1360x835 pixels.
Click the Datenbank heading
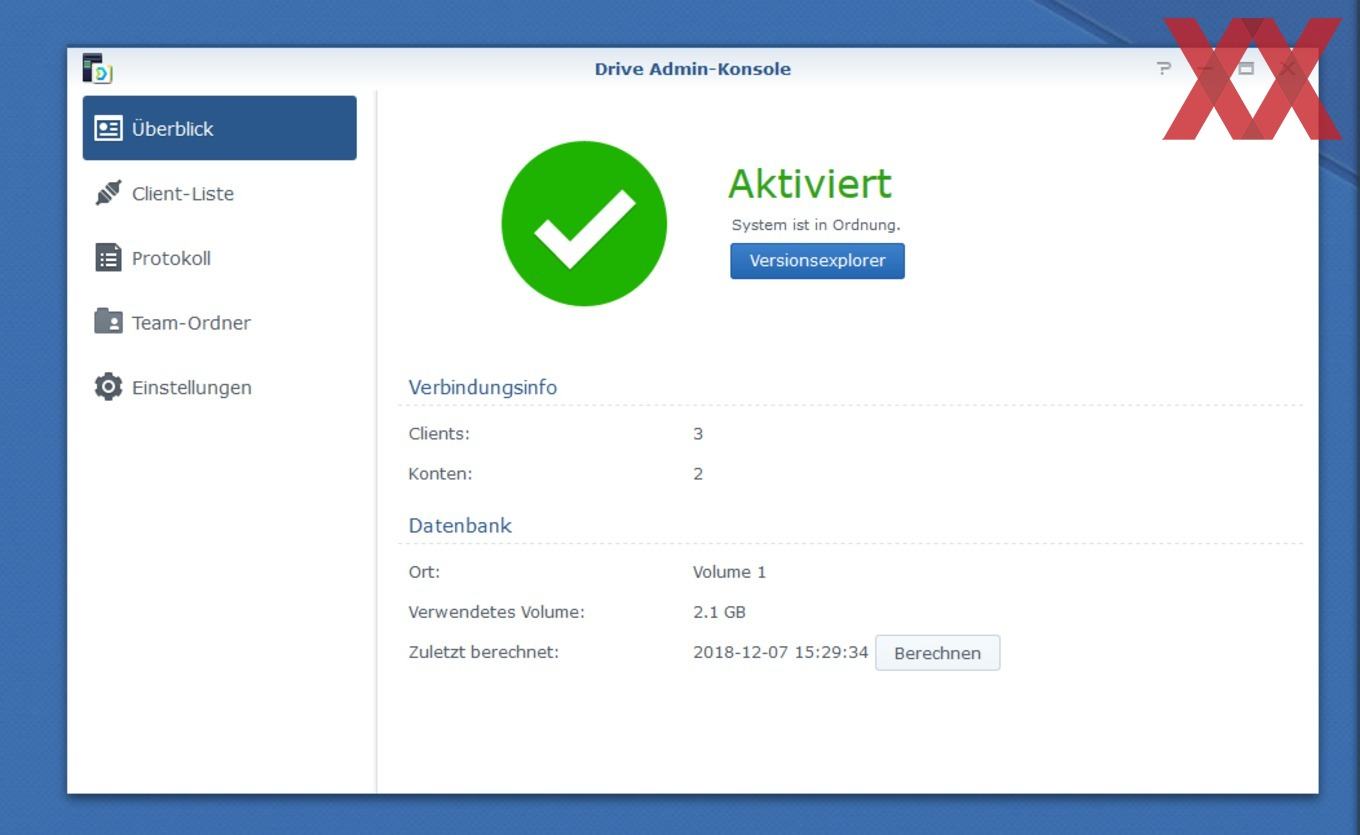pyautogui.click(x=459, y=525)
